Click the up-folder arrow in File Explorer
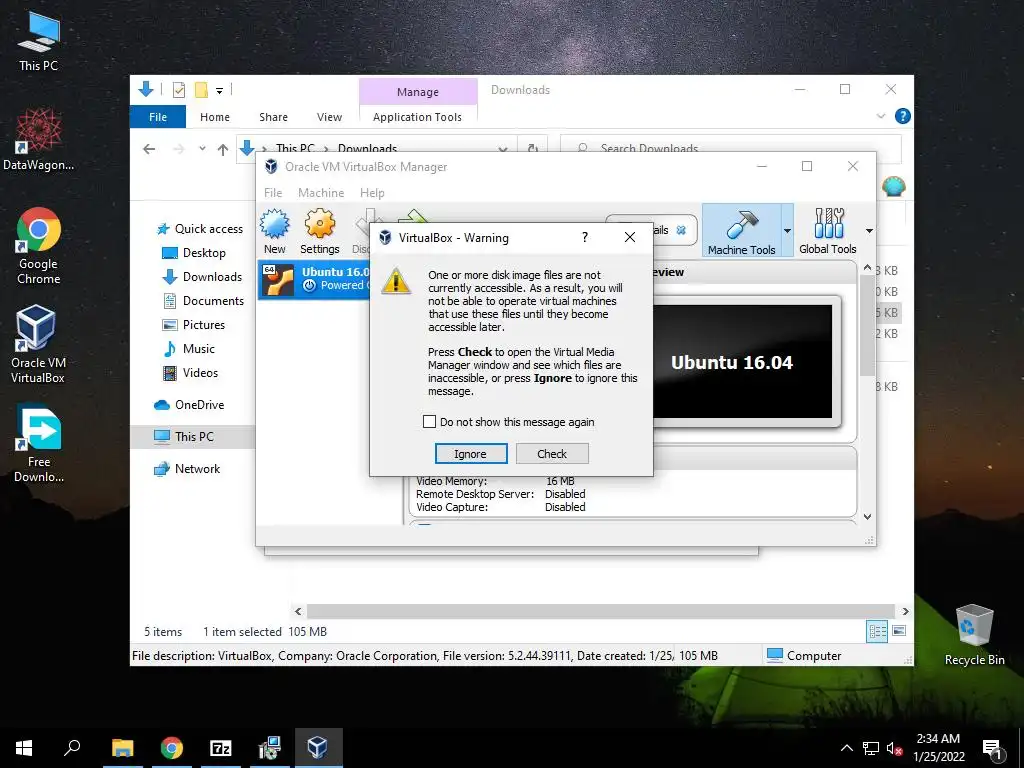This screenshot has height=768, width=1024. click(x=223, y=150)
